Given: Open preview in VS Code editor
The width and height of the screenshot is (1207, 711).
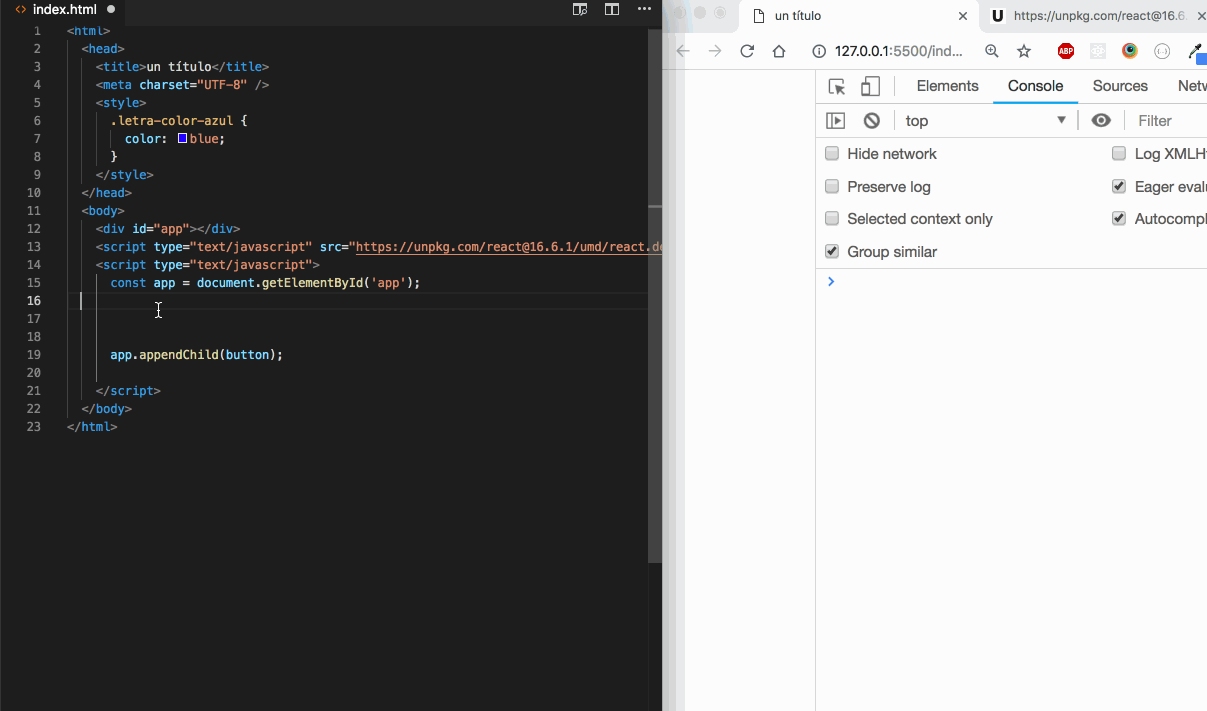Looking at the screenshot, I should tap(580, 9).
